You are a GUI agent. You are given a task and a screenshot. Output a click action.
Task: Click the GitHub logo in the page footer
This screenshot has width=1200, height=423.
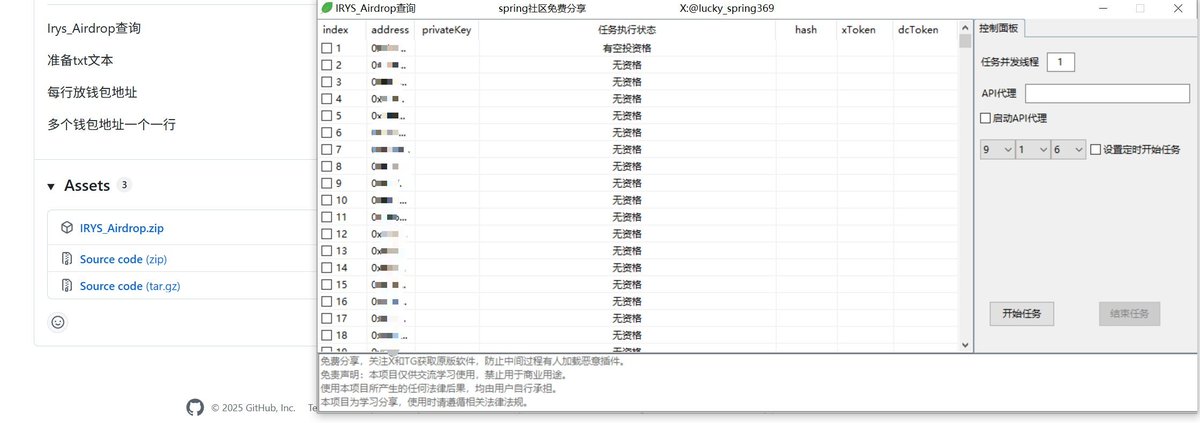coord(195,407)
